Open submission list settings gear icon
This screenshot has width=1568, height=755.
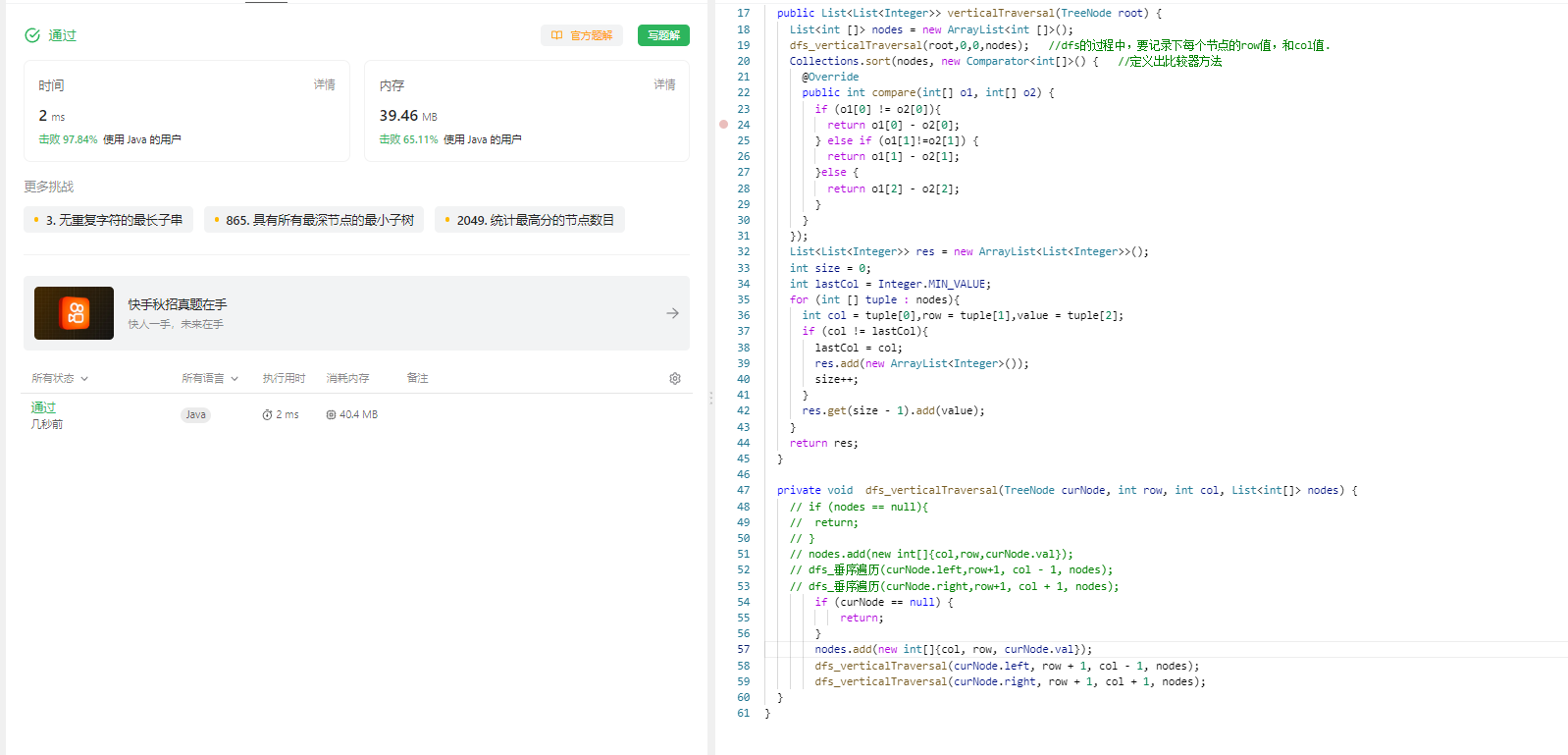675,378
